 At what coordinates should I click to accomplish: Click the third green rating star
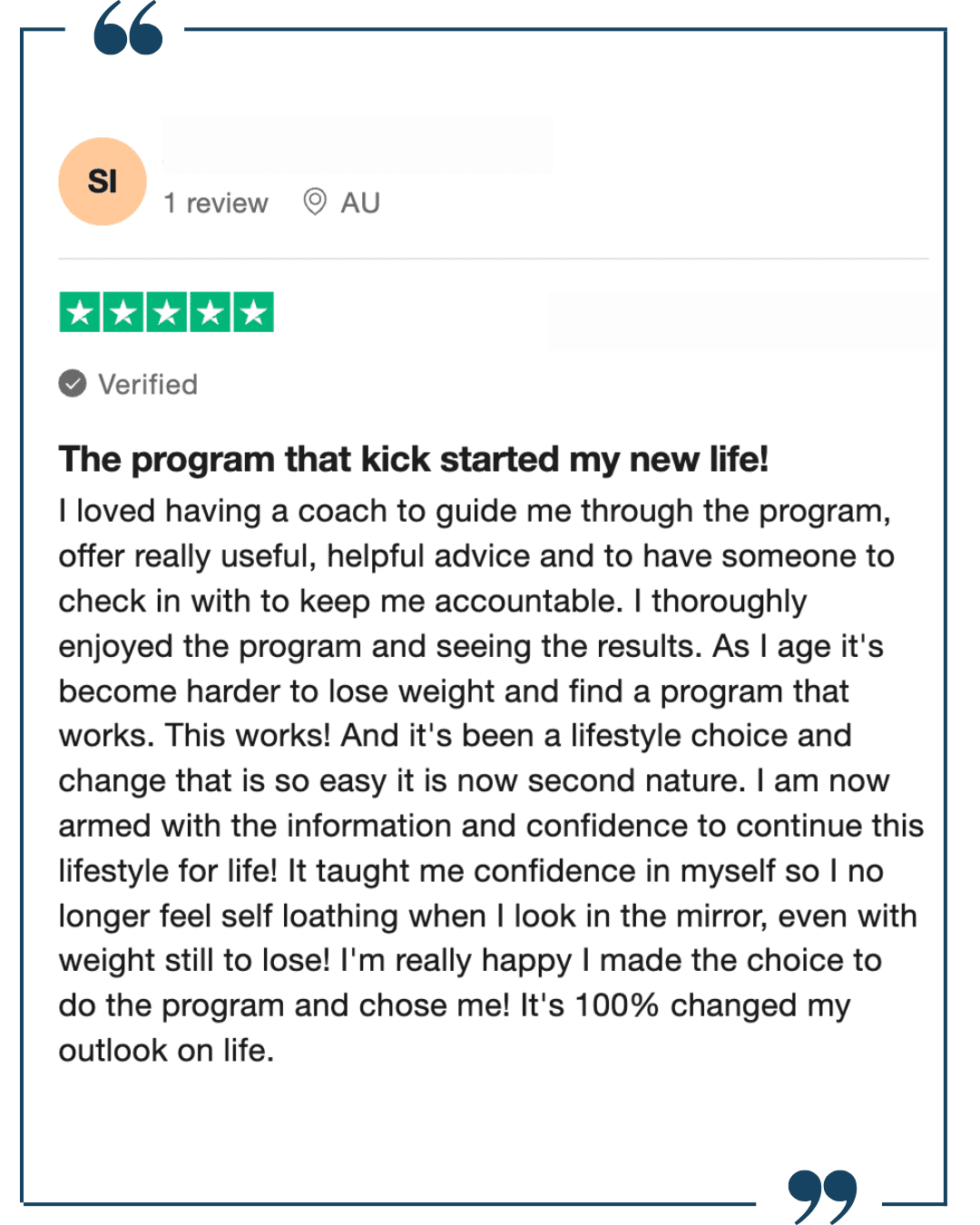(x=167, y=313)
